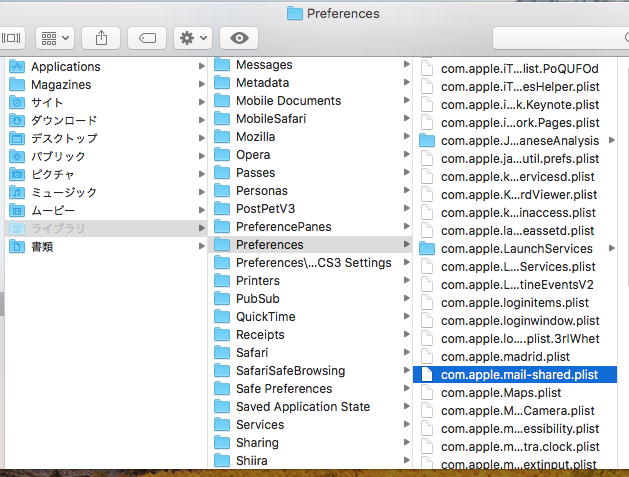Expand Mobile Documents disclosure arrow
Screen dimensions: 629x477
coord(406,100)
